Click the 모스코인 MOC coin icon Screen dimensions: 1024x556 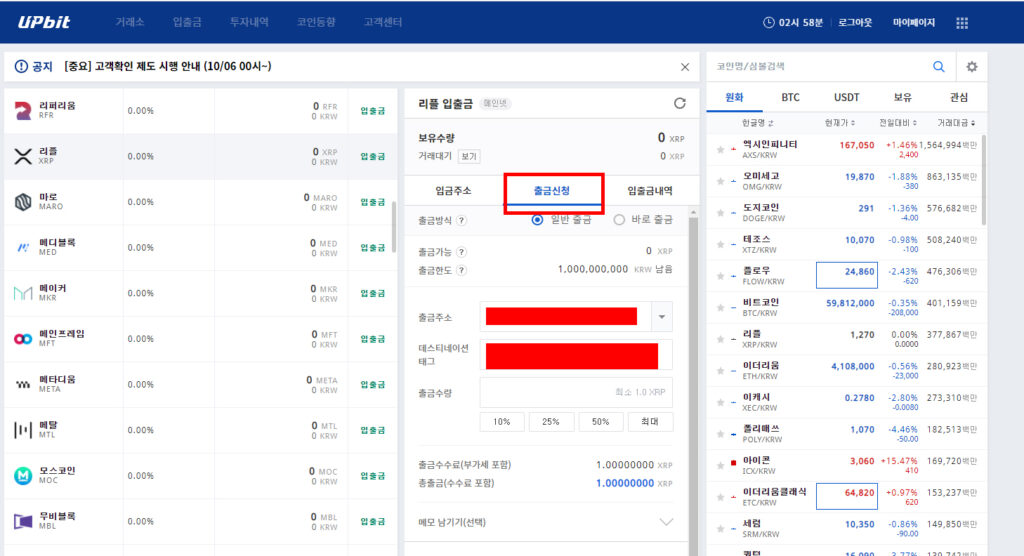coord(23,476)
